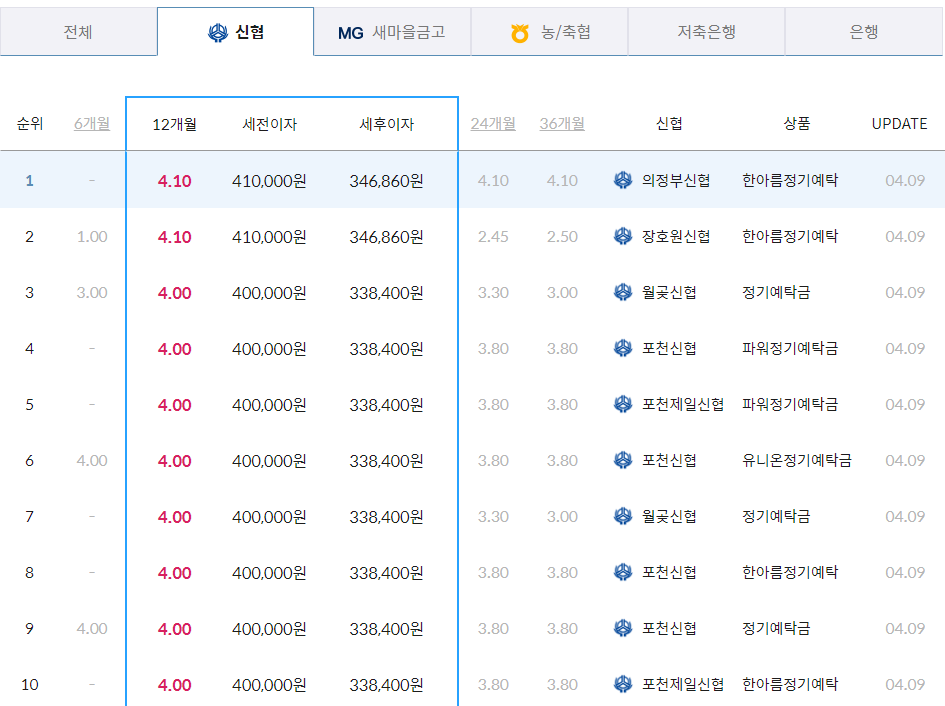
Task: Open the 저축은행 tab
Action: 706,32
